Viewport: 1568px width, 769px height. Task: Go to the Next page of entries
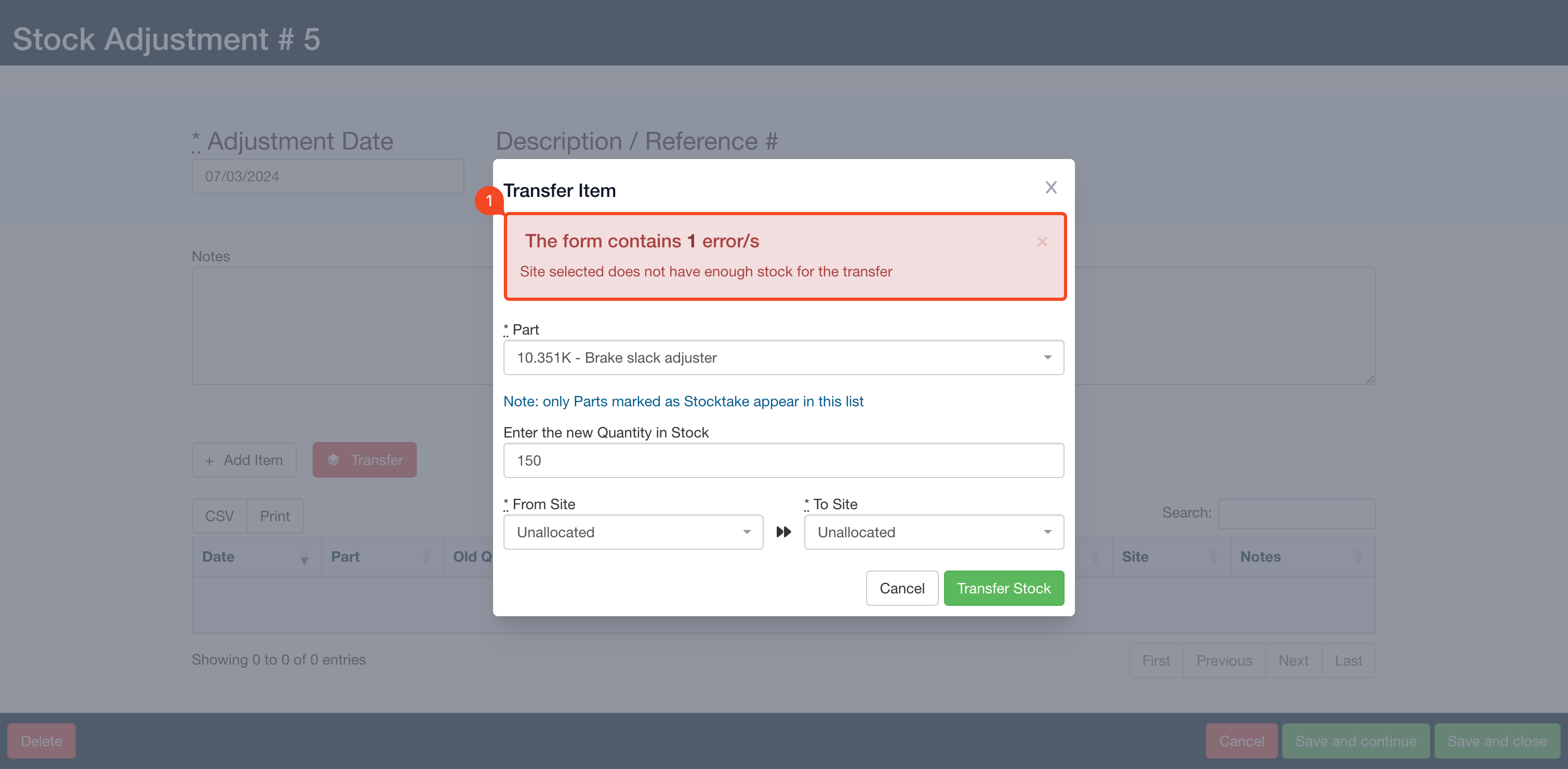tap(1293, 660)
